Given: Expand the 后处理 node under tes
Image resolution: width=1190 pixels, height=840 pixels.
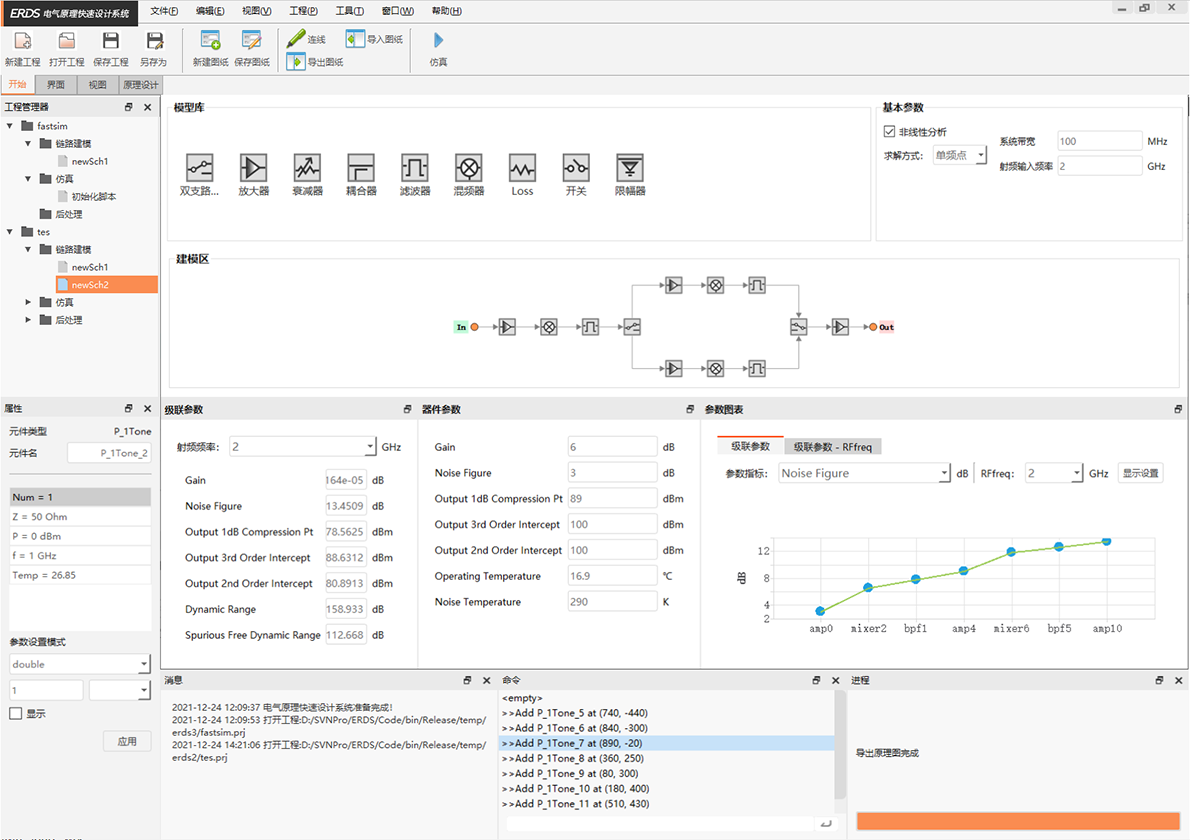Looking at the screenshot, I should [28, 320].
